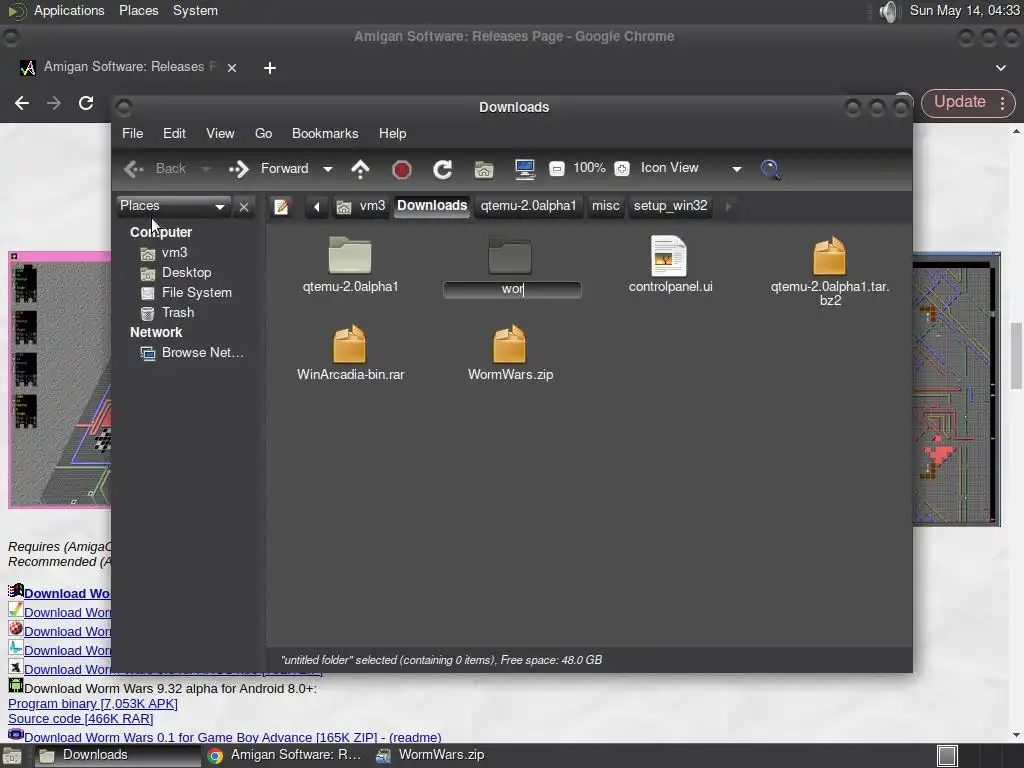Switch to Amigan Software taskbar entry
The width and height of the screenshot is (1024, 768).
pyautogui.click(x=285, y=755)
